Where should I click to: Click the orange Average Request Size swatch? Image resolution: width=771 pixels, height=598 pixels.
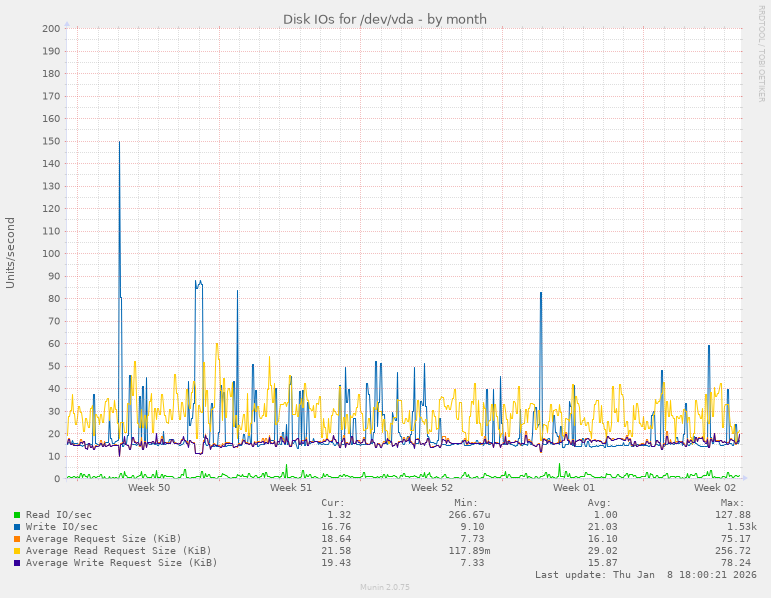pos(17,539)
